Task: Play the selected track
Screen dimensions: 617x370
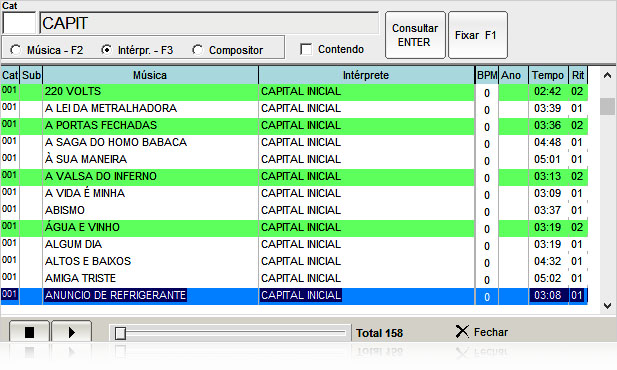Action: click(x=71, y=332)
